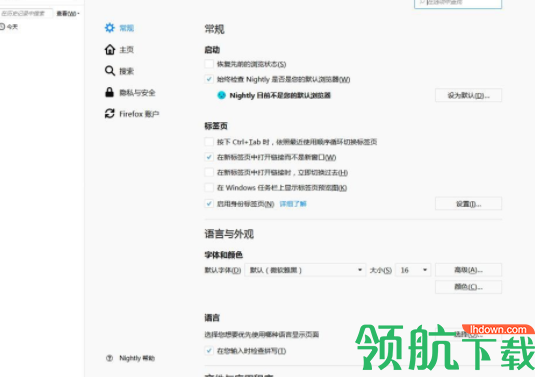Image resolution: width=535 pixels, height=377 pixels.
Task: Open the 默认字体 font dropdown
Action: coord(305,270)
